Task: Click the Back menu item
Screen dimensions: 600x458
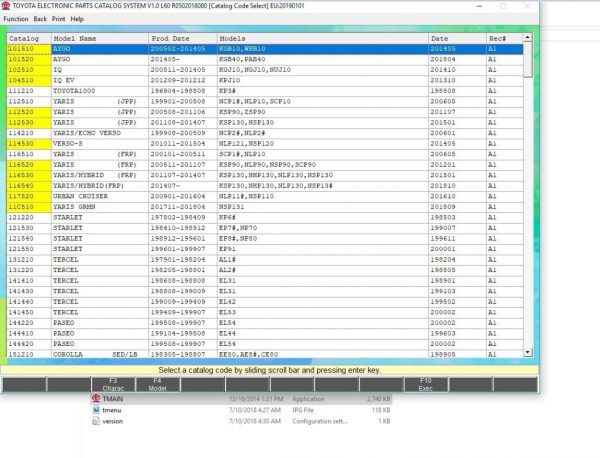Action: [40, 19]
